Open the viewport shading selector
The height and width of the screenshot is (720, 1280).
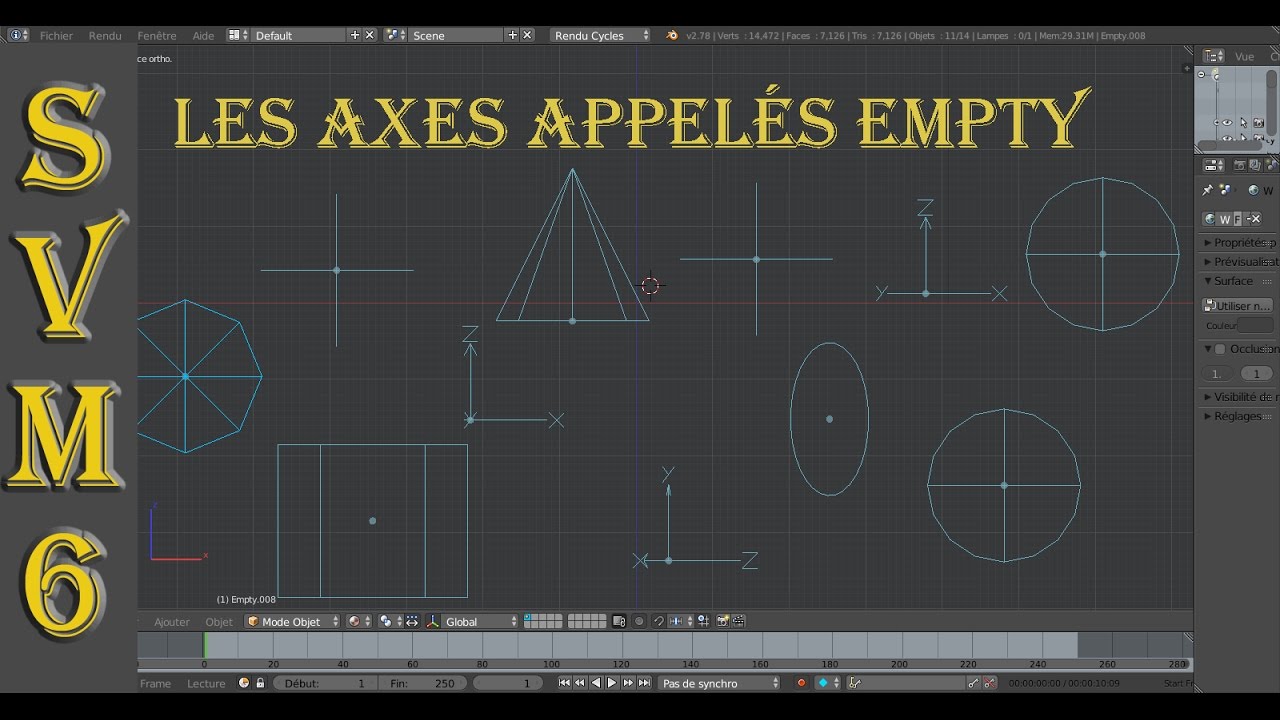(x=359, y=622)
